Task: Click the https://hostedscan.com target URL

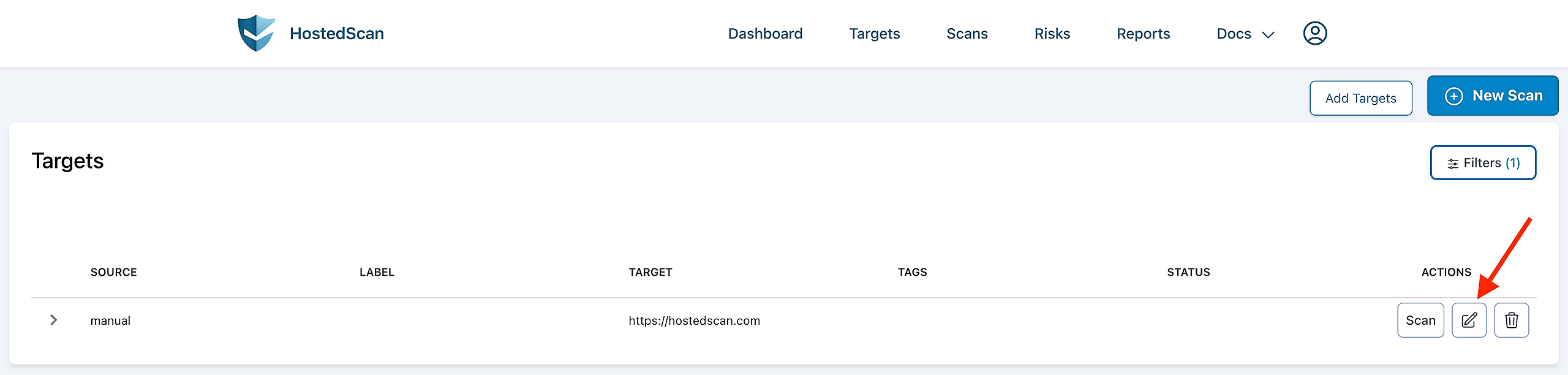Action: coord(694,320)
